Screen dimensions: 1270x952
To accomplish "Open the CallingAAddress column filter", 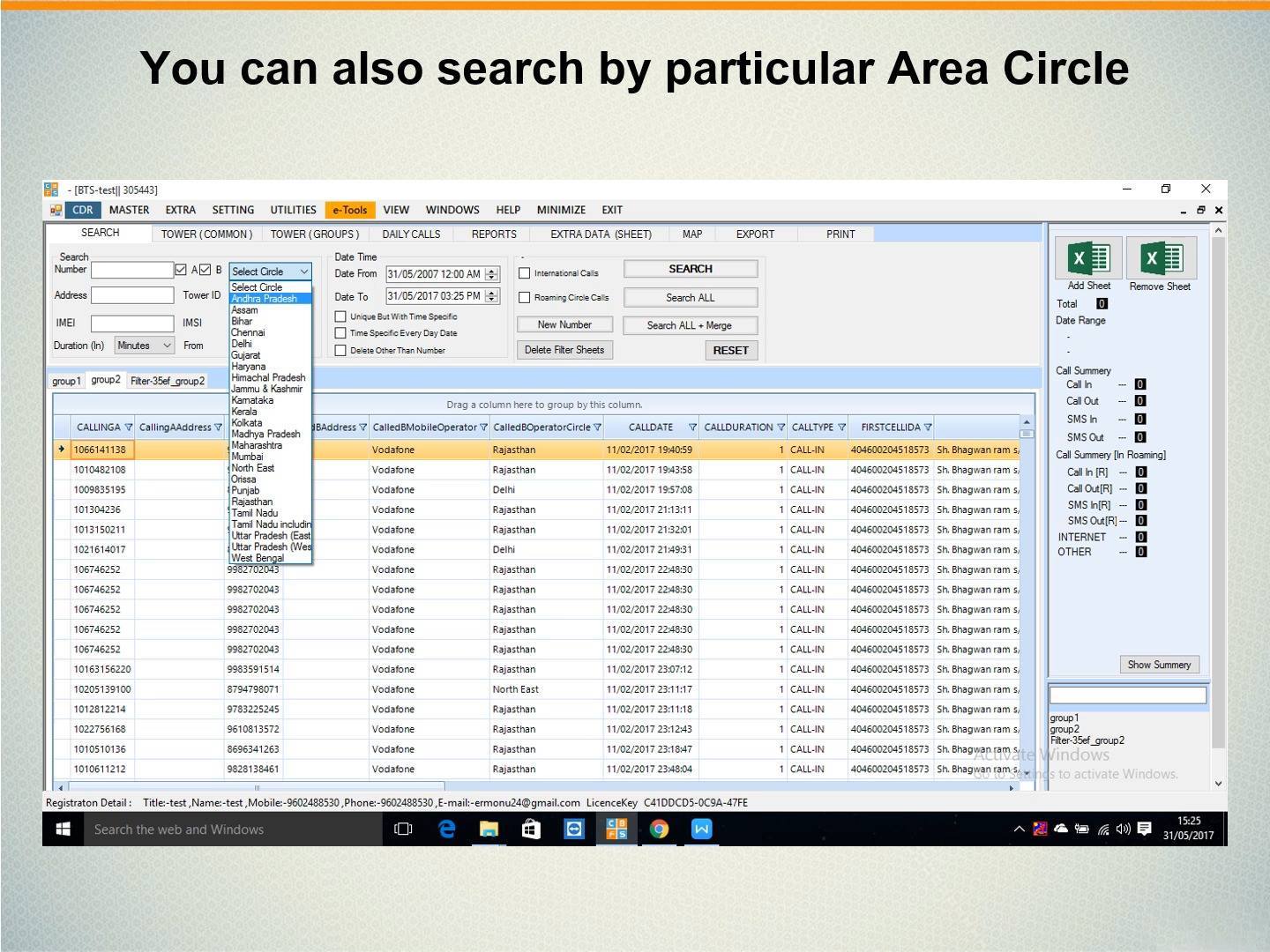I will coord(218,428).
